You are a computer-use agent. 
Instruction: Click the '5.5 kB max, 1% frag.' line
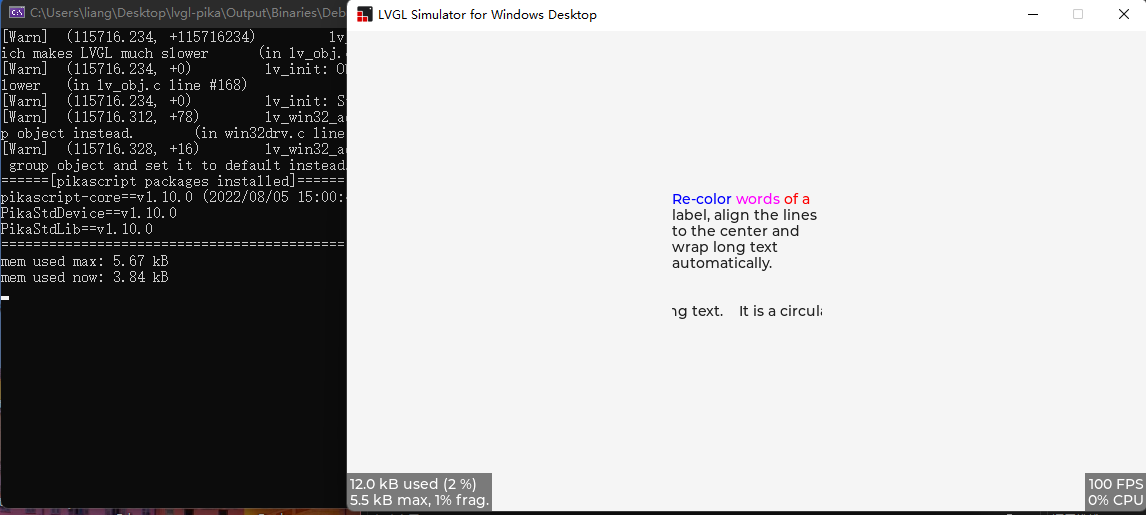tap(420, 500)
